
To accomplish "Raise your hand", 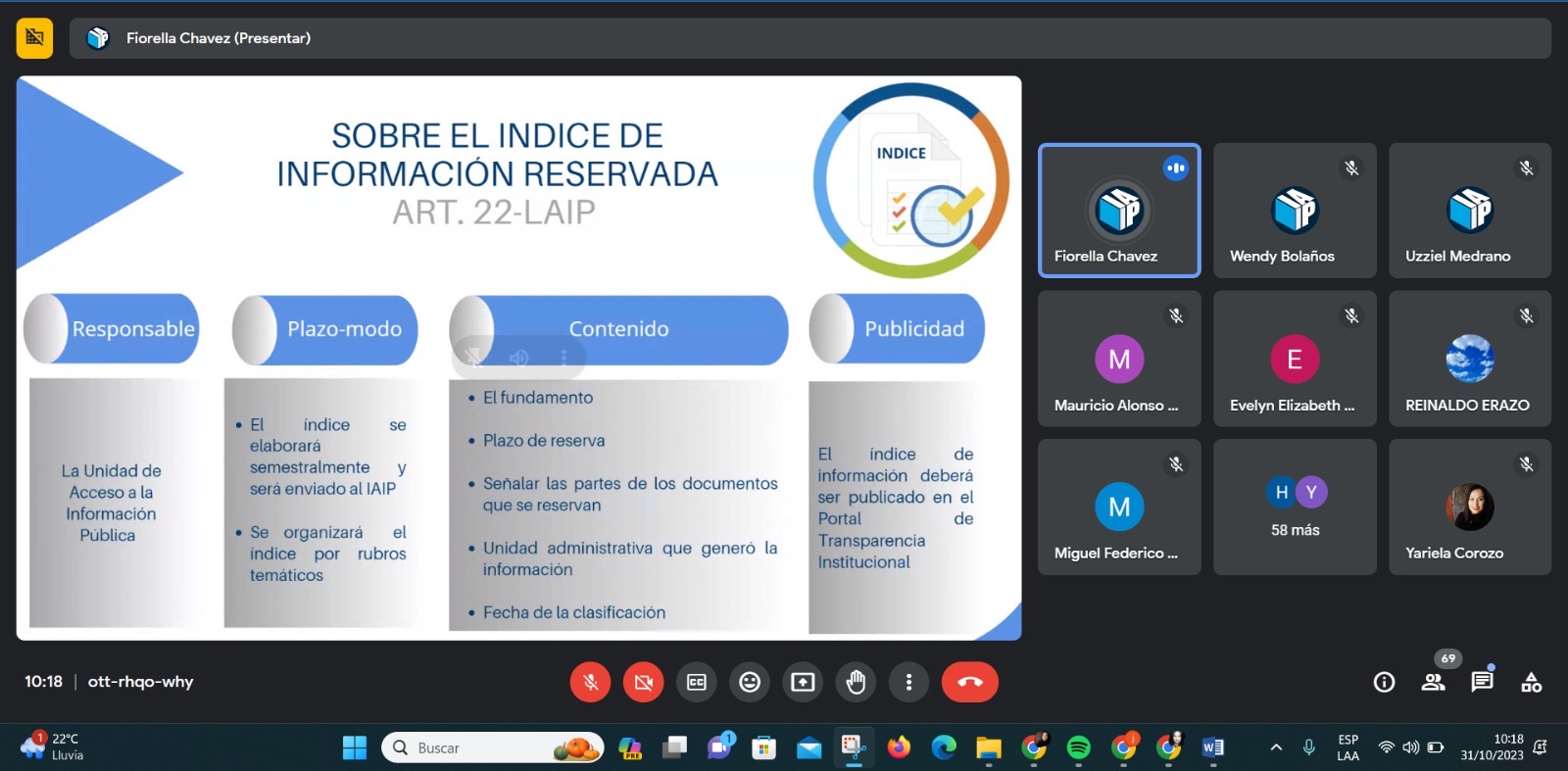I will (x=856, y=682).
